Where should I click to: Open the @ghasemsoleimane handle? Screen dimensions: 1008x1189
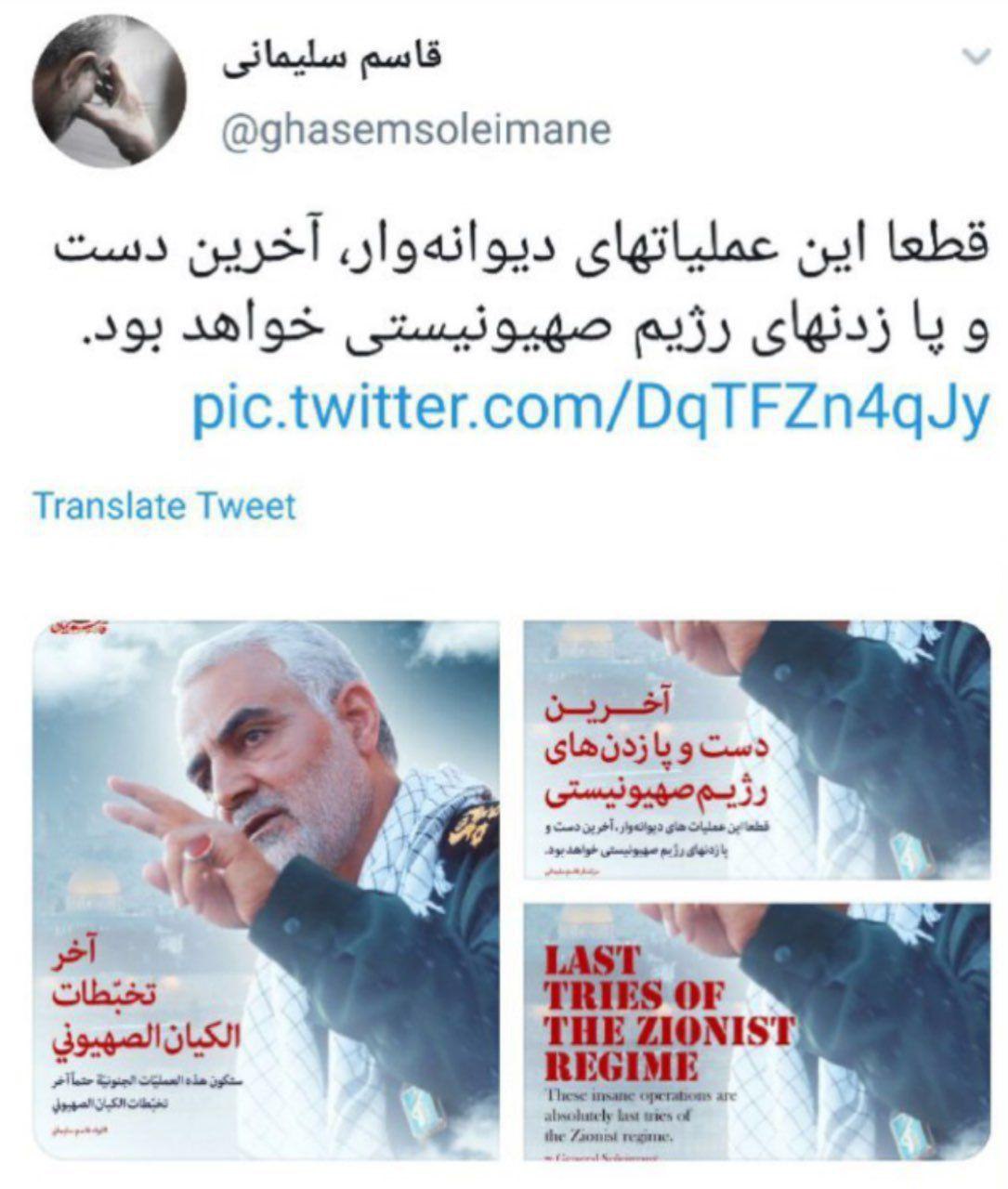[x=415, y=129]
